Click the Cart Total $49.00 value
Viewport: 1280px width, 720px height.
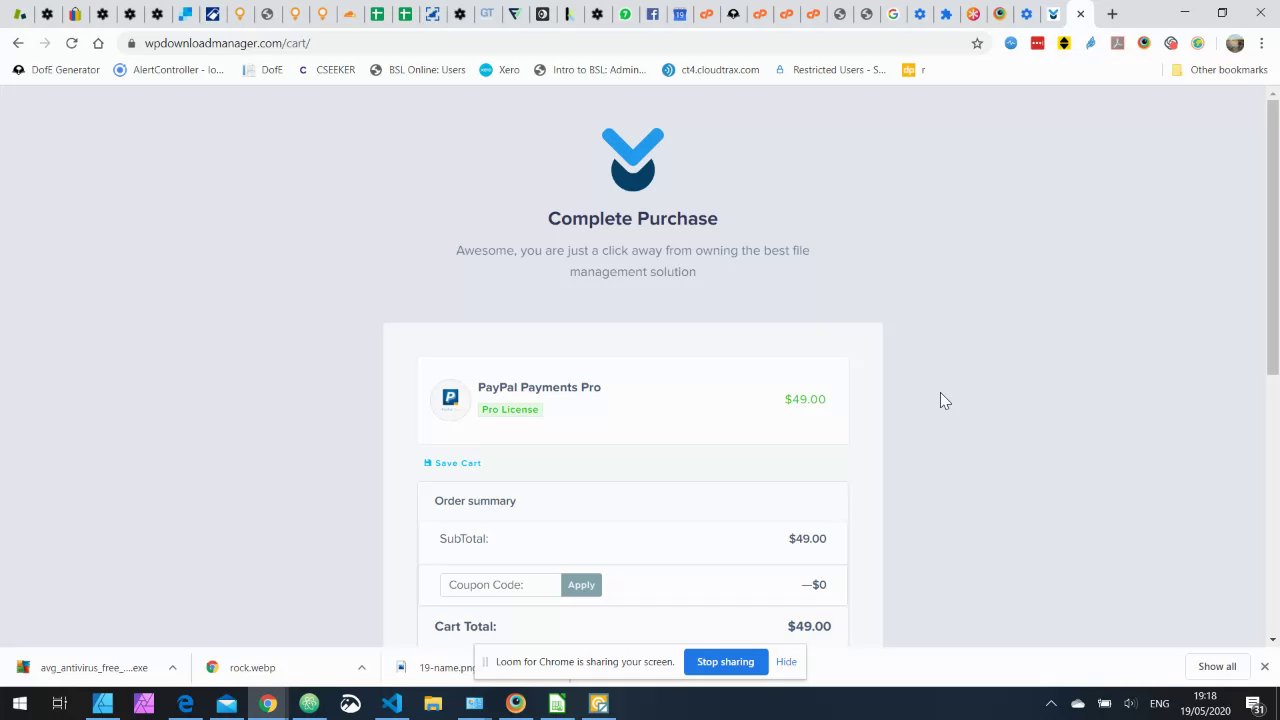809,626
